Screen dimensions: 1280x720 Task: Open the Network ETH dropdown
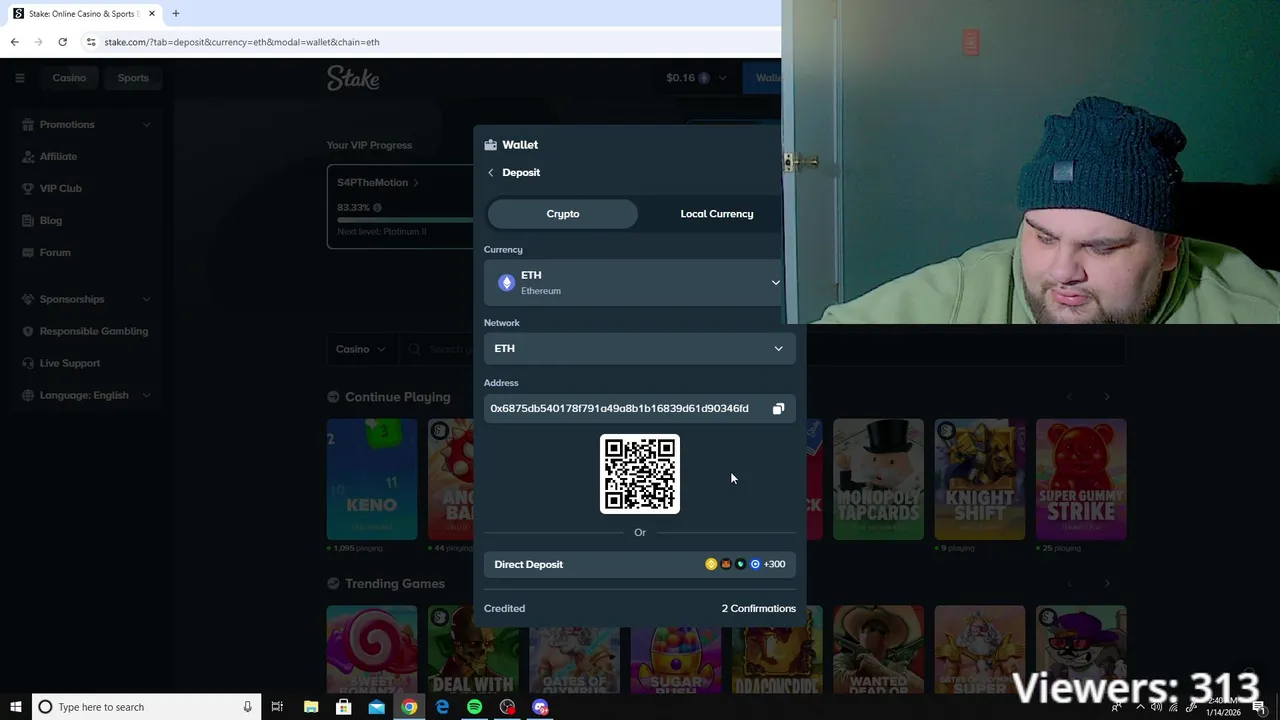point(640,348)
